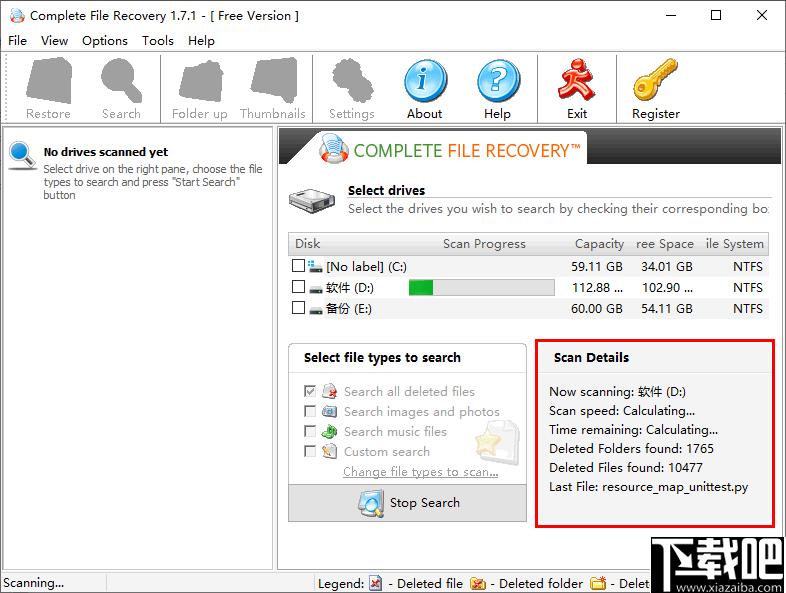Click the Select drives heading
The height and width of the screenshot is (593, 786).
click(x=386, y=190)
